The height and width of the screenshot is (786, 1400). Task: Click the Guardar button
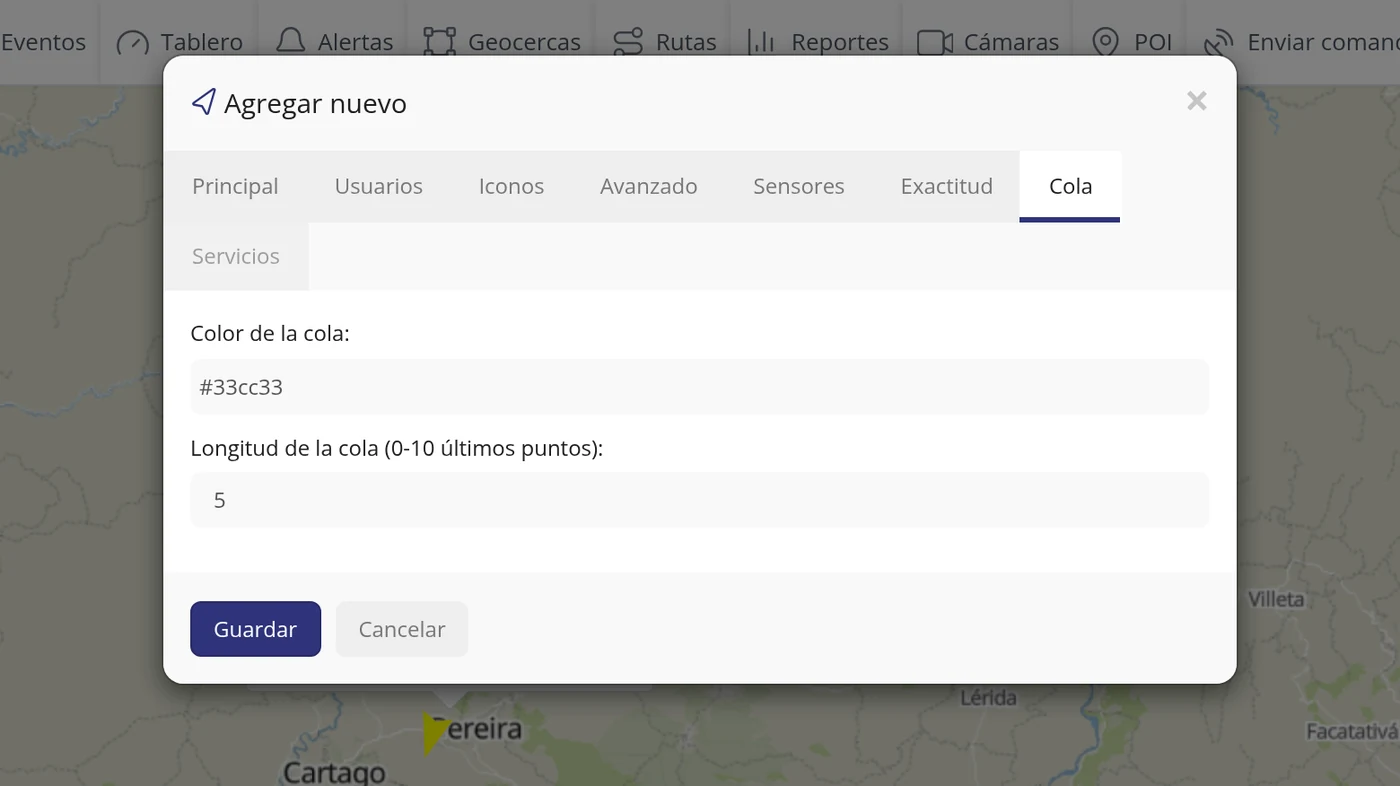pos(255,629)
